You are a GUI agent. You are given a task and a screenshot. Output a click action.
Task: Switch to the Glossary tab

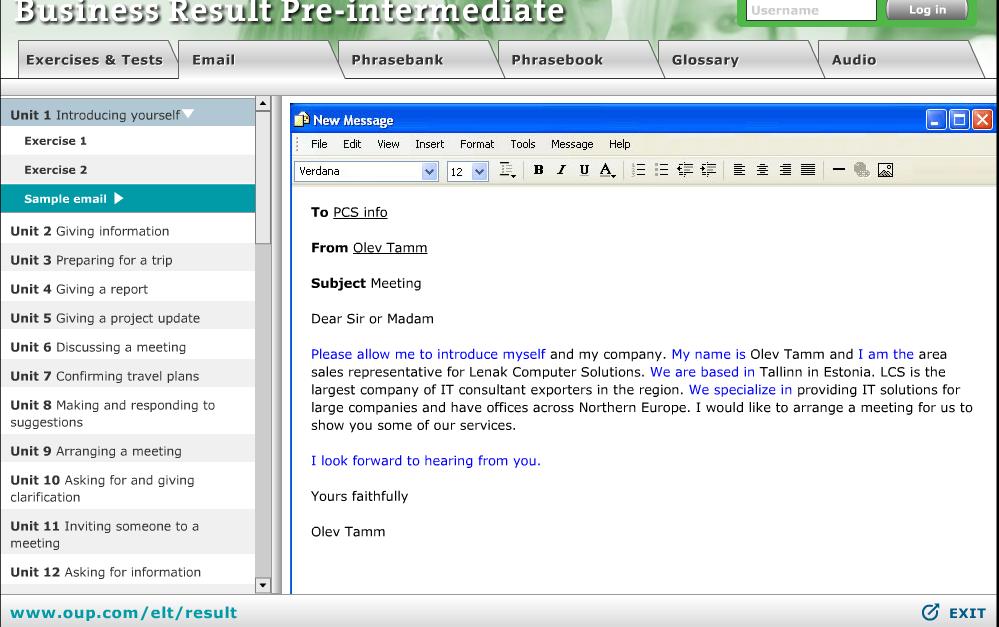737,60
